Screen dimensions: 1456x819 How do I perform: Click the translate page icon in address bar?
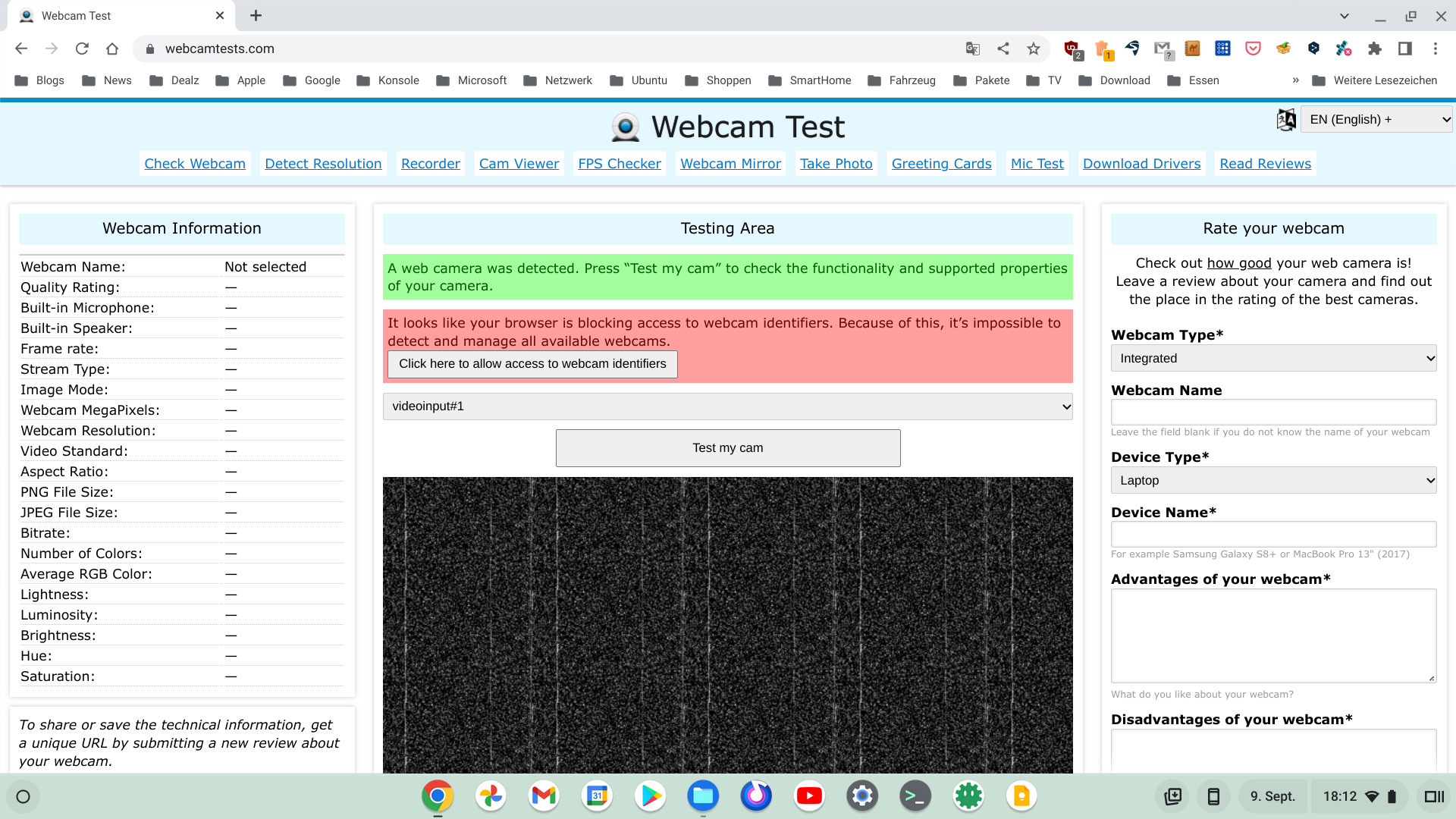click(973, 49)
